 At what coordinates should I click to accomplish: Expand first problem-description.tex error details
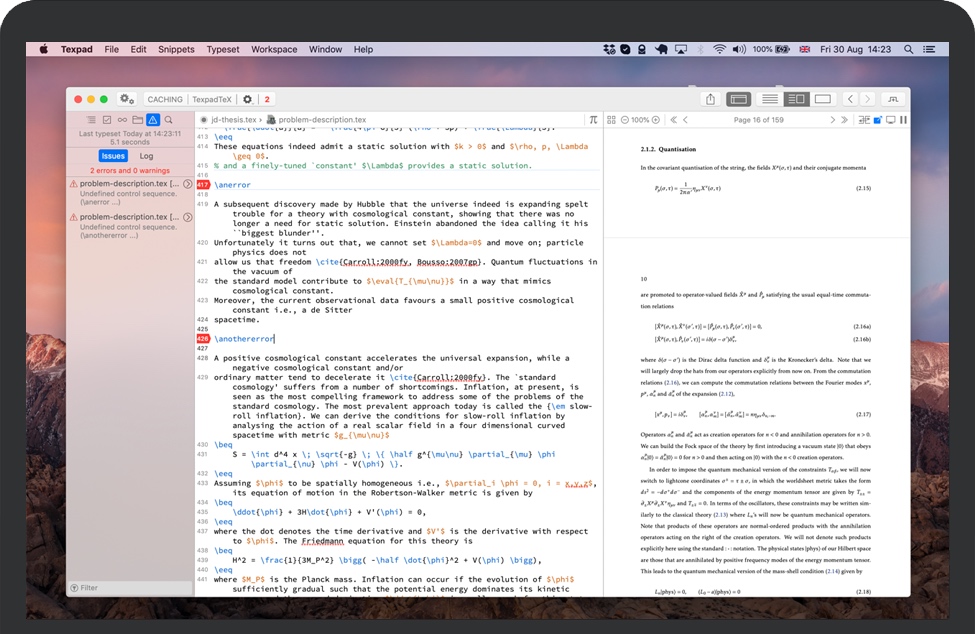coord(187,185)
